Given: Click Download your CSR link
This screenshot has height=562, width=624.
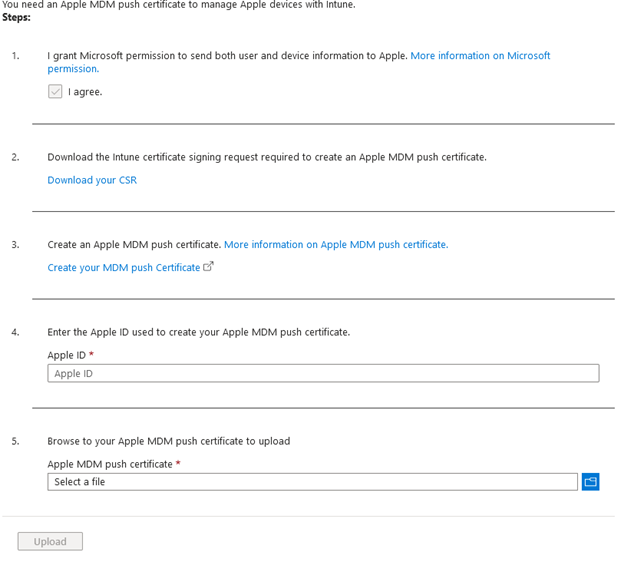Looking at the screenshot, I should 92,180.
